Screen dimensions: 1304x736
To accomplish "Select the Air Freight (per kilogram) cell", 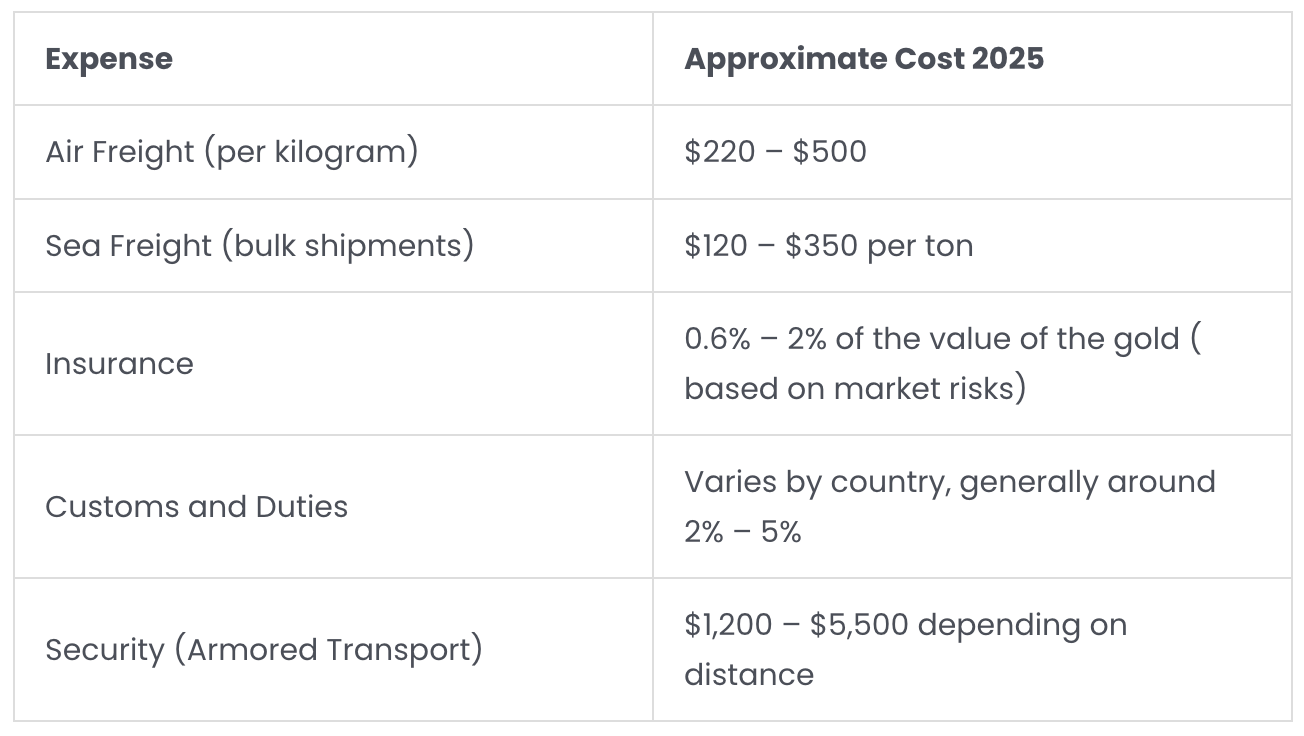I will click(x=333, y=152).
